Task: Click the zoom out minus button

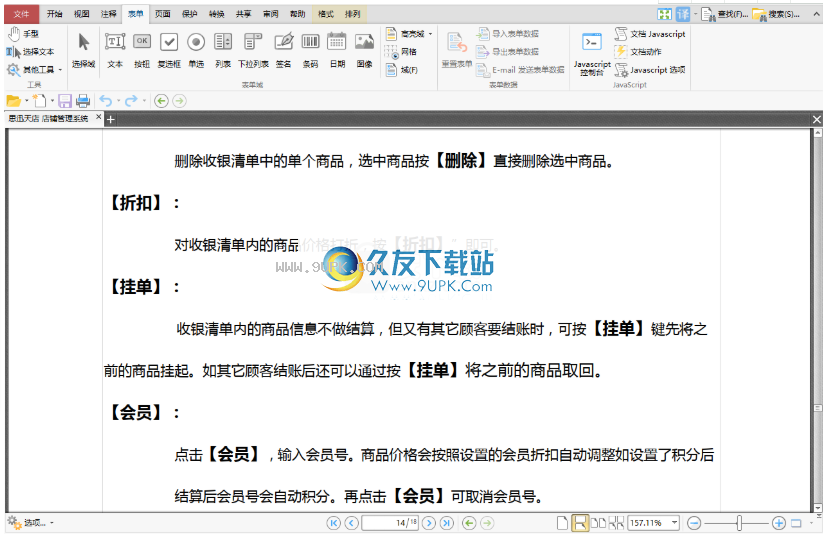Action: 694,523
